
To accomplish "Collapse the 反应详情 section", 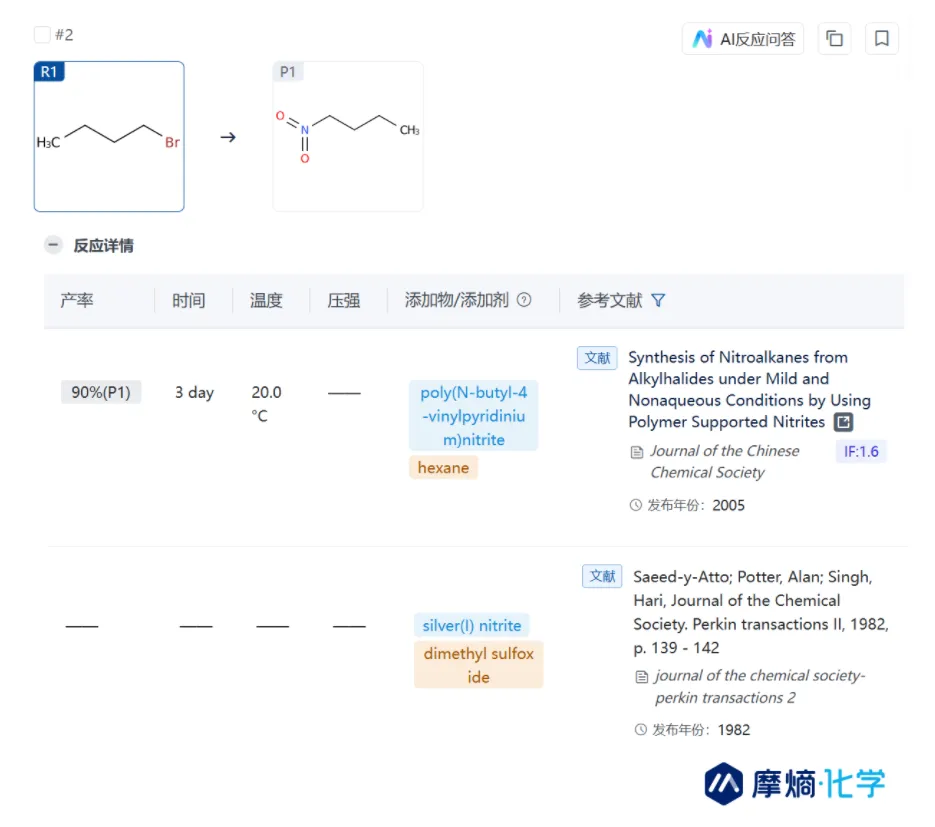I will pos(53,245).
